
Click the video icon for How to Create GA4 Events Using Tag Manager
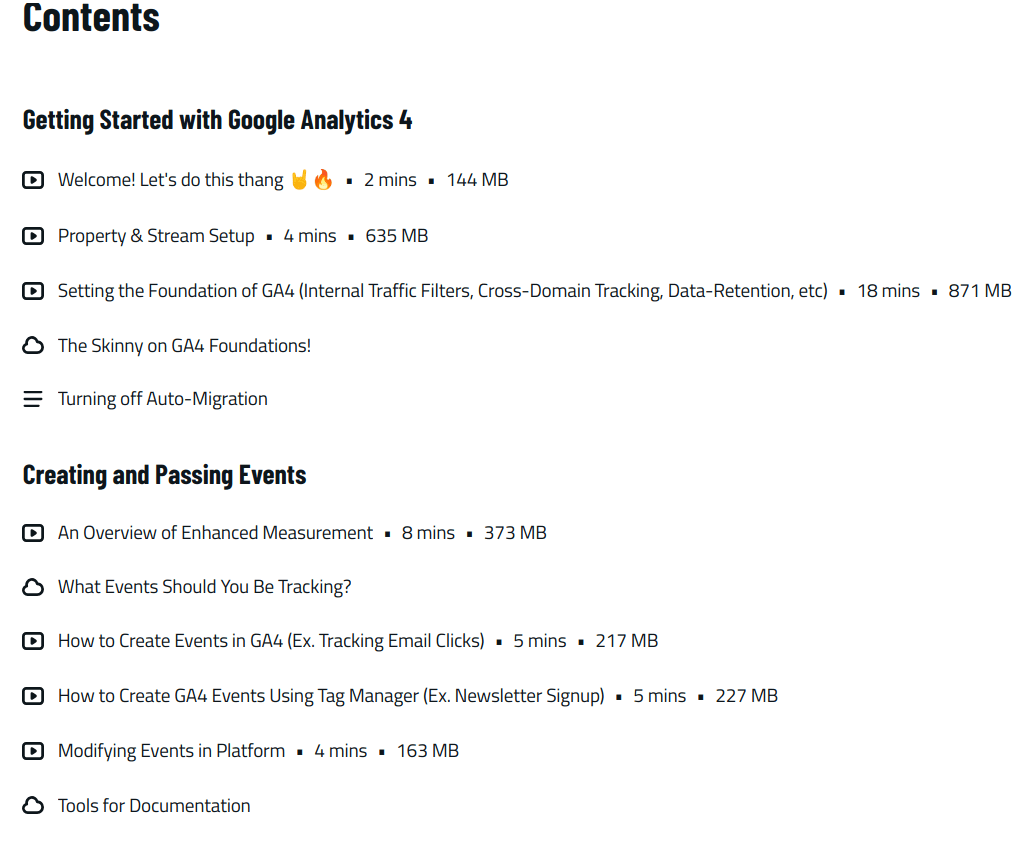point(33,696)
